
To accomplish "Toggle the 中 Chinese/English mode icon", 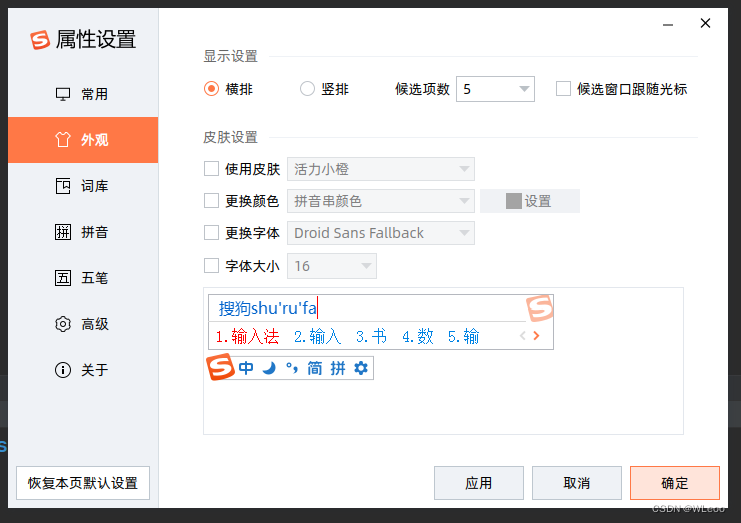I will pyautogui.click(x=246, y=368).
